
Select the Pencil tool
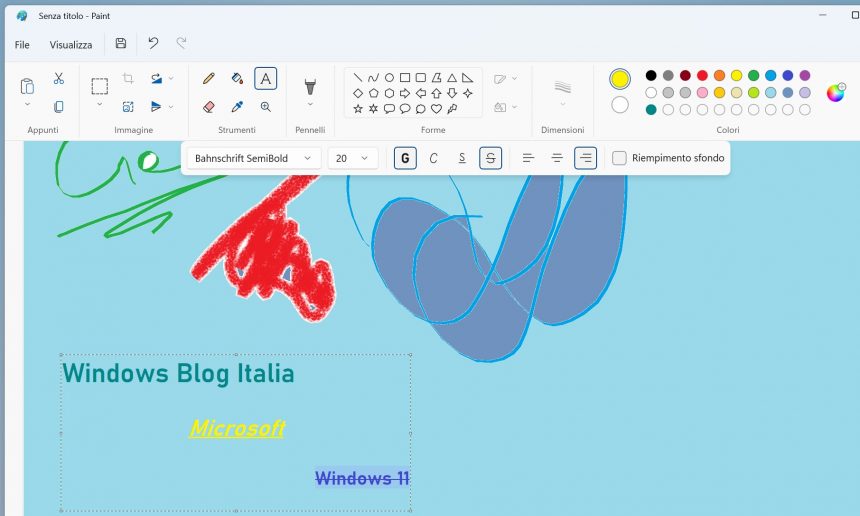pyautogui.click(x=208, y=78)
